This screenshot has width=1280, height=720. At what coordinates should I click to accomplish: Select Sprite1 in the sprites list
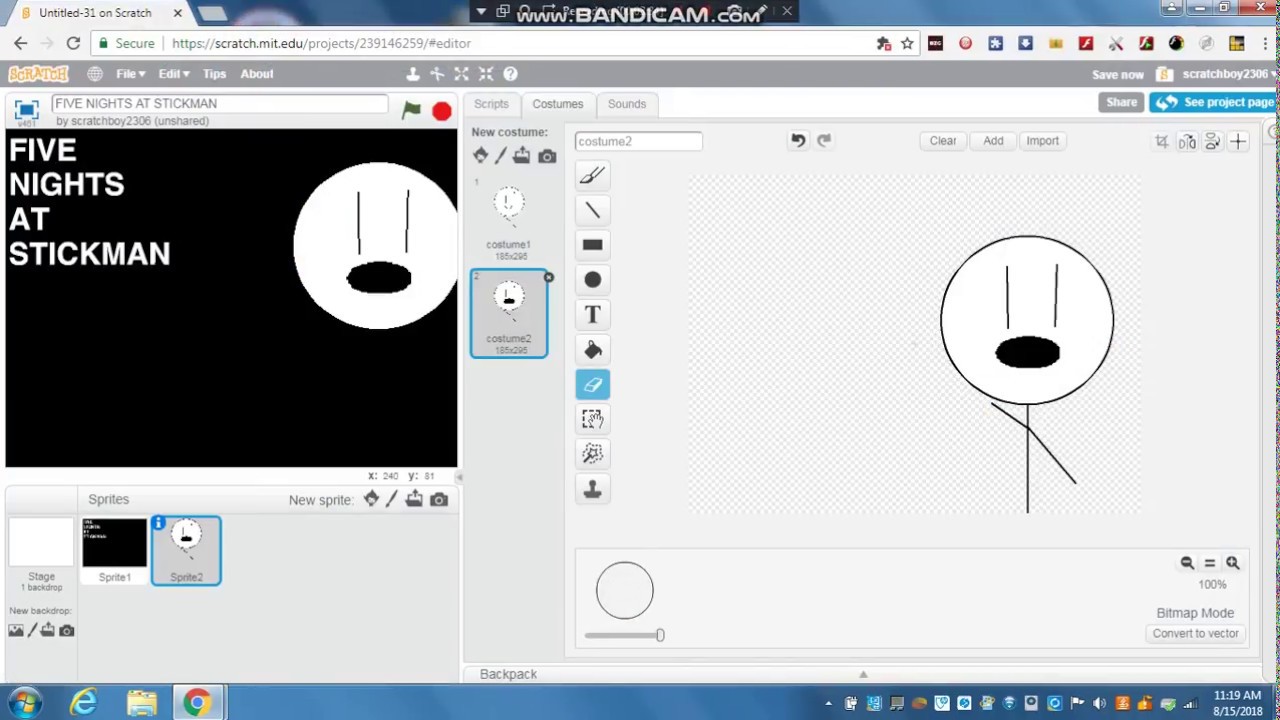(115, 550)
